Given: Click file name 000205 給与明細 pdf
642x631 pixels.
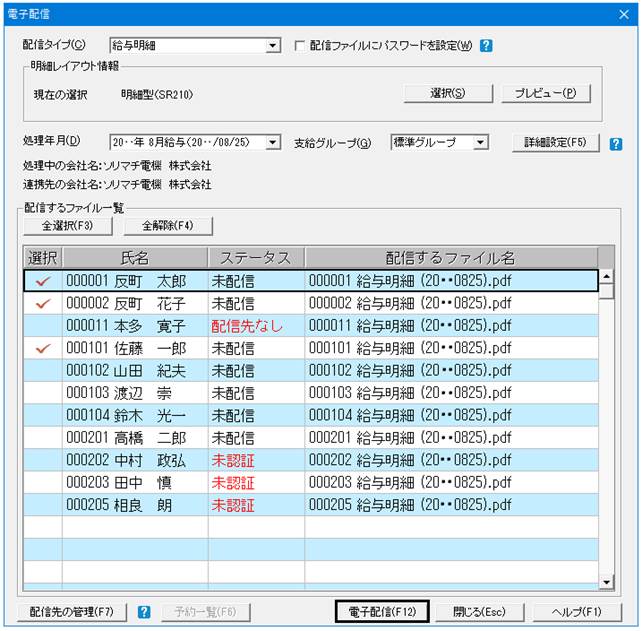Looking at the screenshot, I should 410,505.
